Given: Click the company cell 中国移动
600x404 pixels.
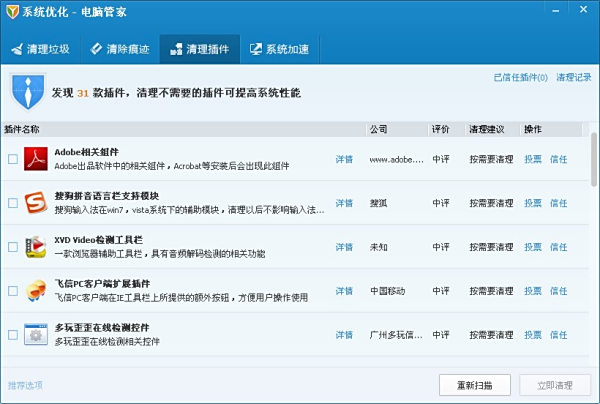Looking at the screenshot, I should point(388,291).
